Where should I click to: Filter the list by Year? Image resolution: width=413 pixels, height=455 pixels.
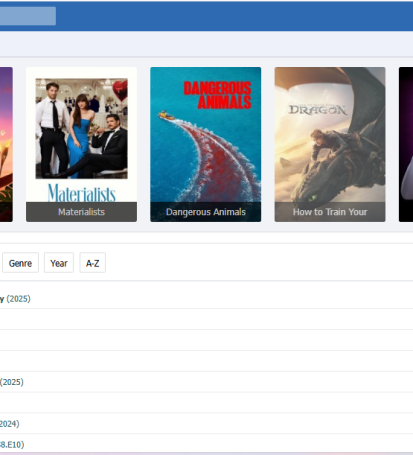[59, 263]
